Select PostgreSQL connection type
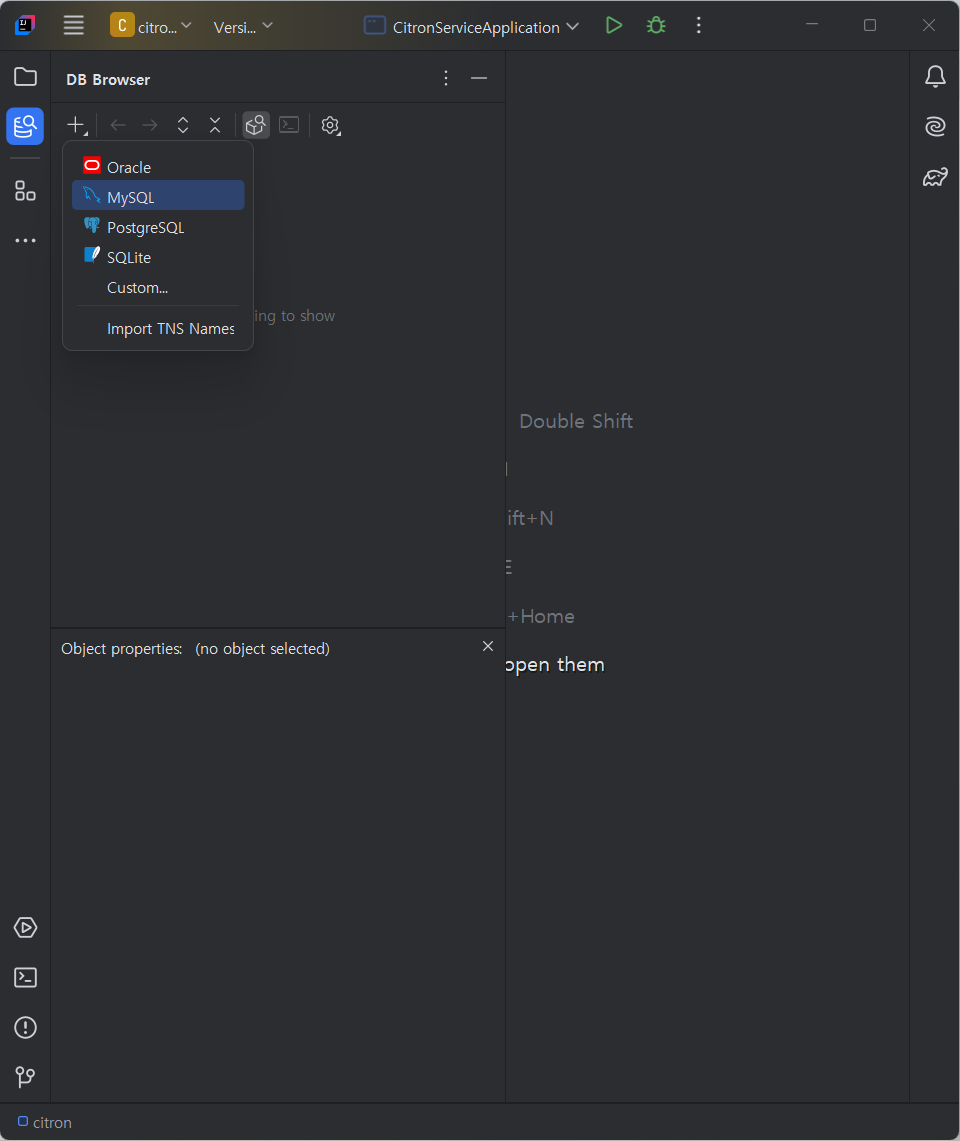 [x=158, y=227]
